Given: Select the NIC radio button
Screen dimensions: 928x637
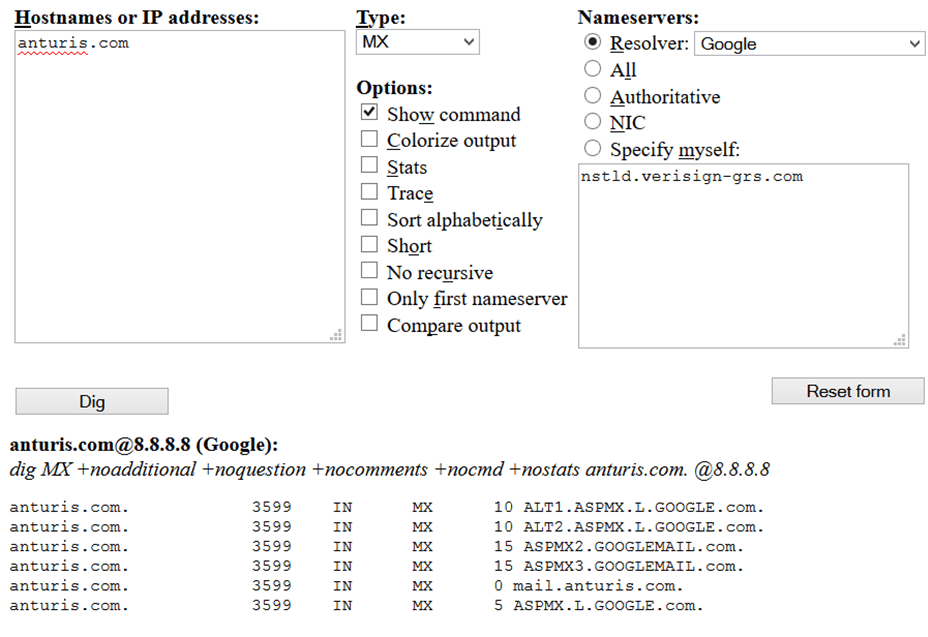Looking at the screenshot, I should (x=593, y=122).
